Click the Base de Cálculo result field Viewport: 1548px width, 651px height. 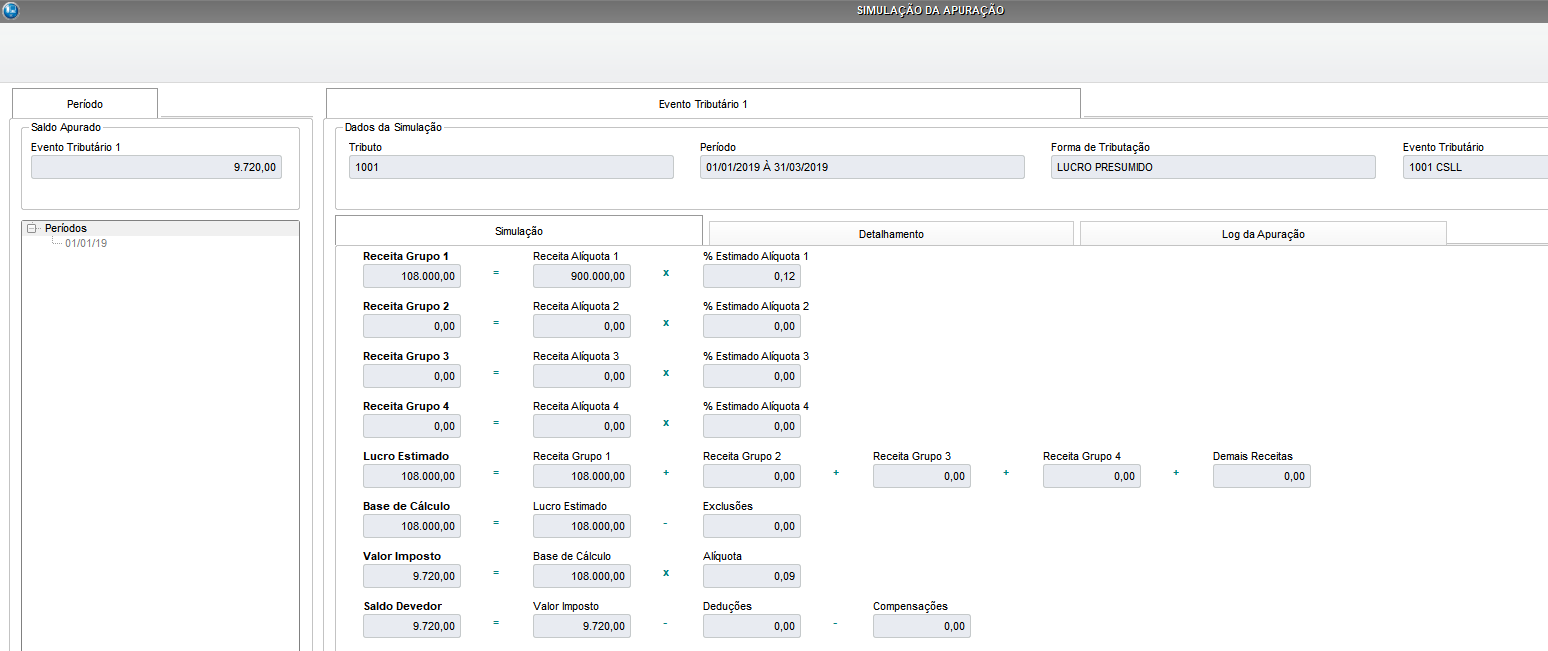(412, 526)
